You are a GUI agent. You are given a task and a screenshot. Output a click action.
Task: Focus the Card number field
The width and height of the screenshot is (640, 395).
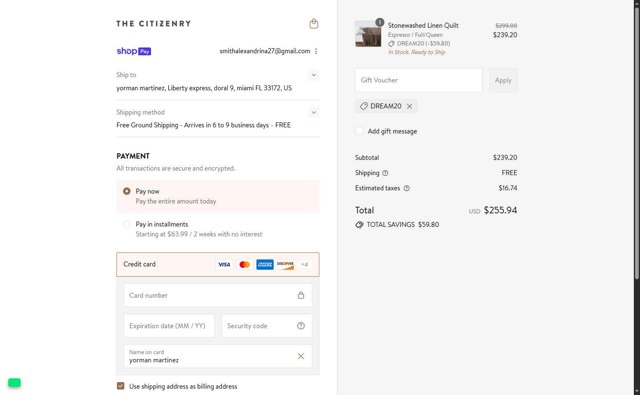tap(218, 295)
